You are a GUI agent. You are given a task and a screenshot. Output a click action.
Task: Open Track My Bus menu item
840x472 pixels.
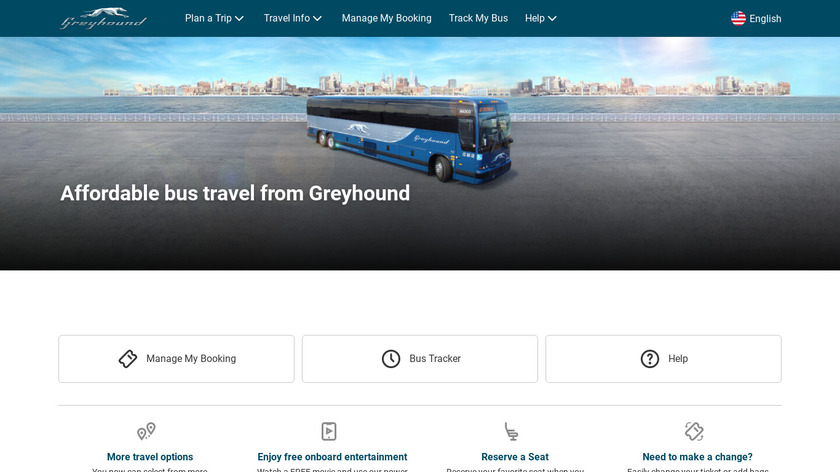click(478, 18)
